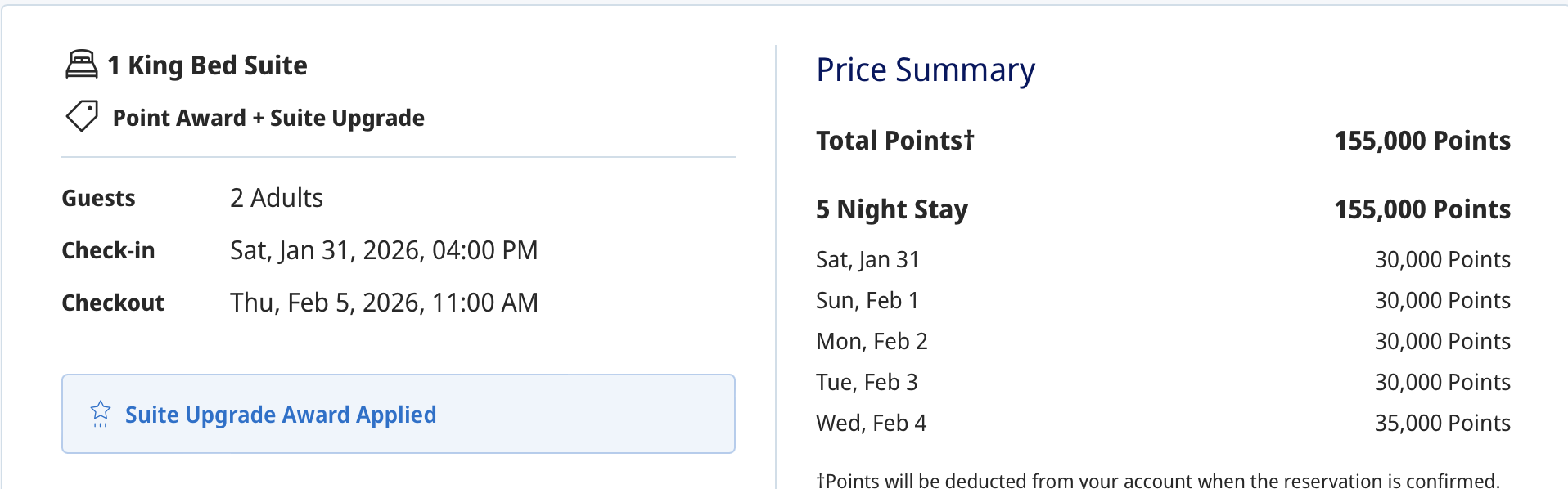Click the 155,000 Points total beside Total Points

click(1422, 141)
